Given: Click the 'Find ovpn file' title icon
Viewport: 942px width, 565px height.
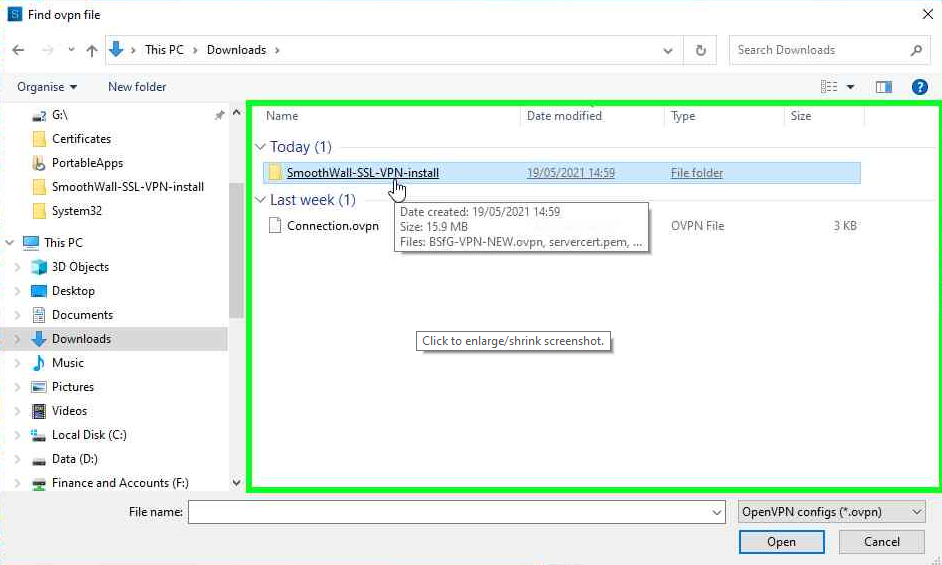Looking at the screenshot, I should pos(14,14).
